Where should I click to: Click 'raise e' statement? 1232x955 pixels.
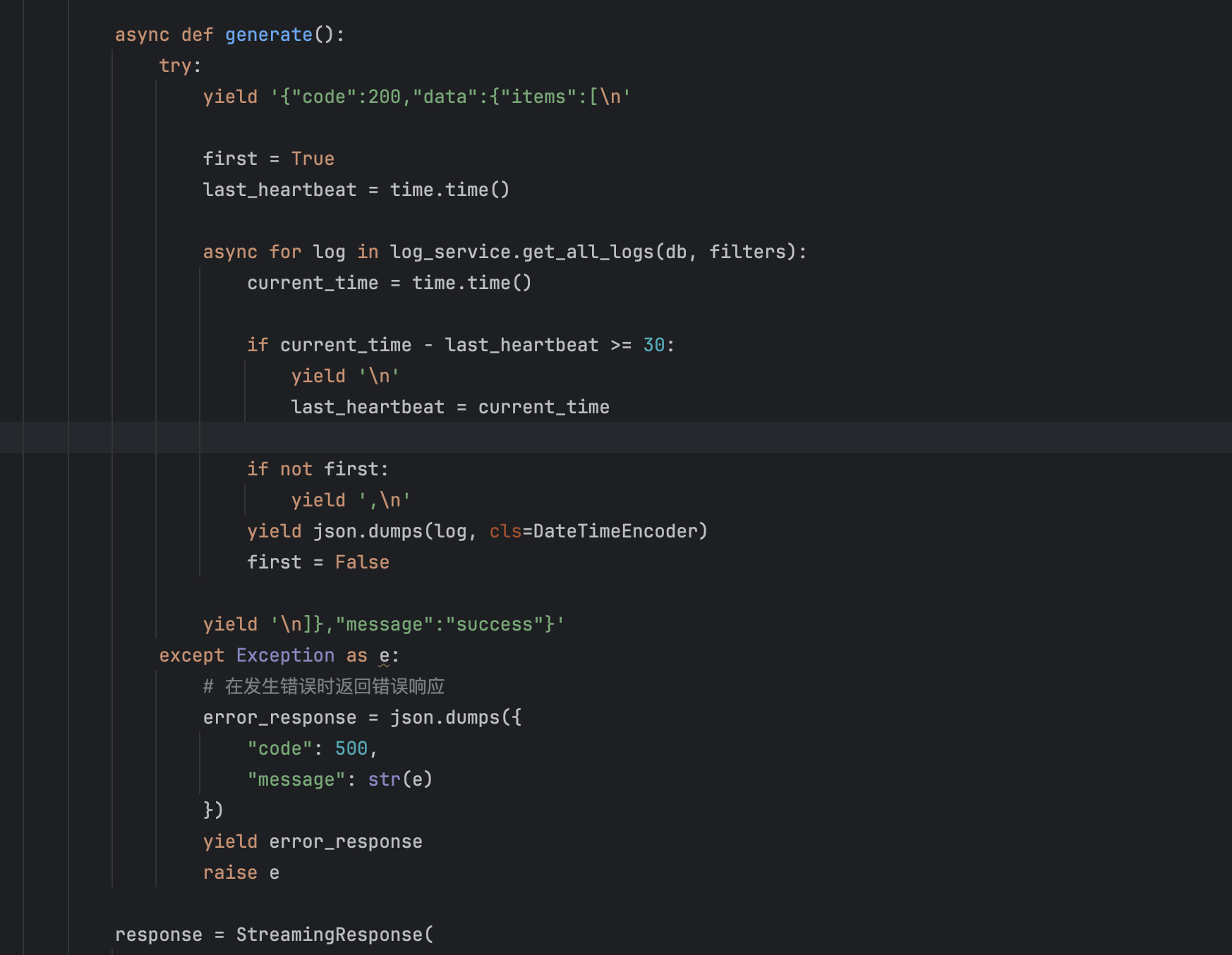[241, 872]
